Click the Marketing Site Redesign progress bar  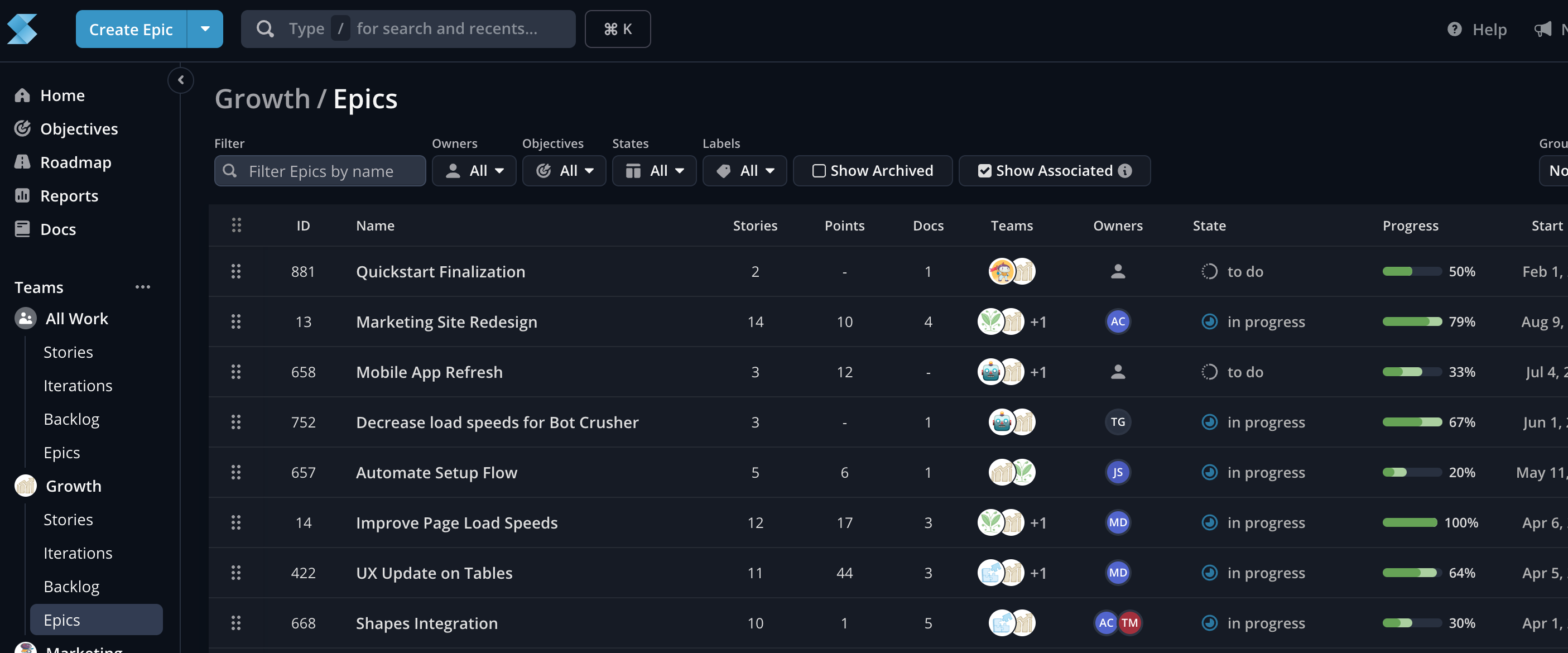click(x=1411, y=321)
